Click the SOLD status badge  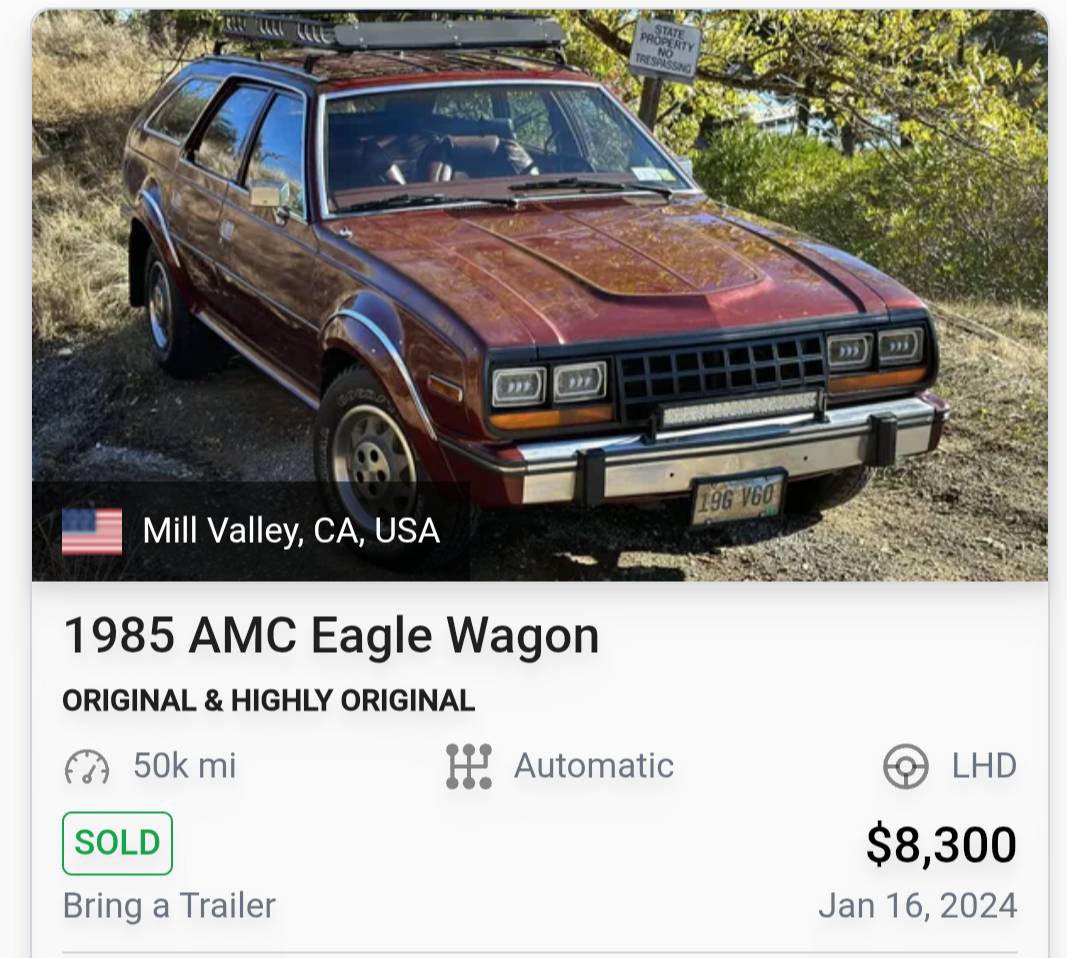(x=117, y=843)
